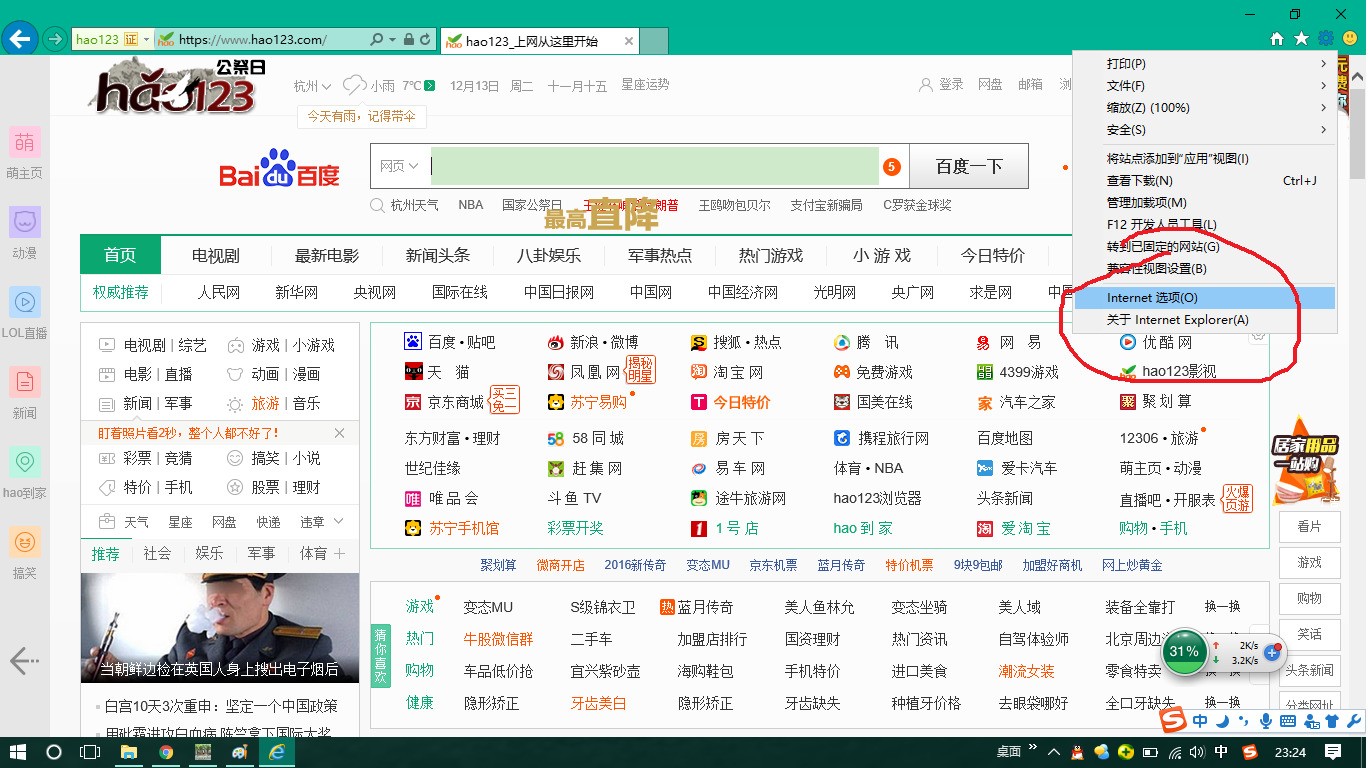
Task: Click into the Baidu search input field
Action: coord(655,167)
